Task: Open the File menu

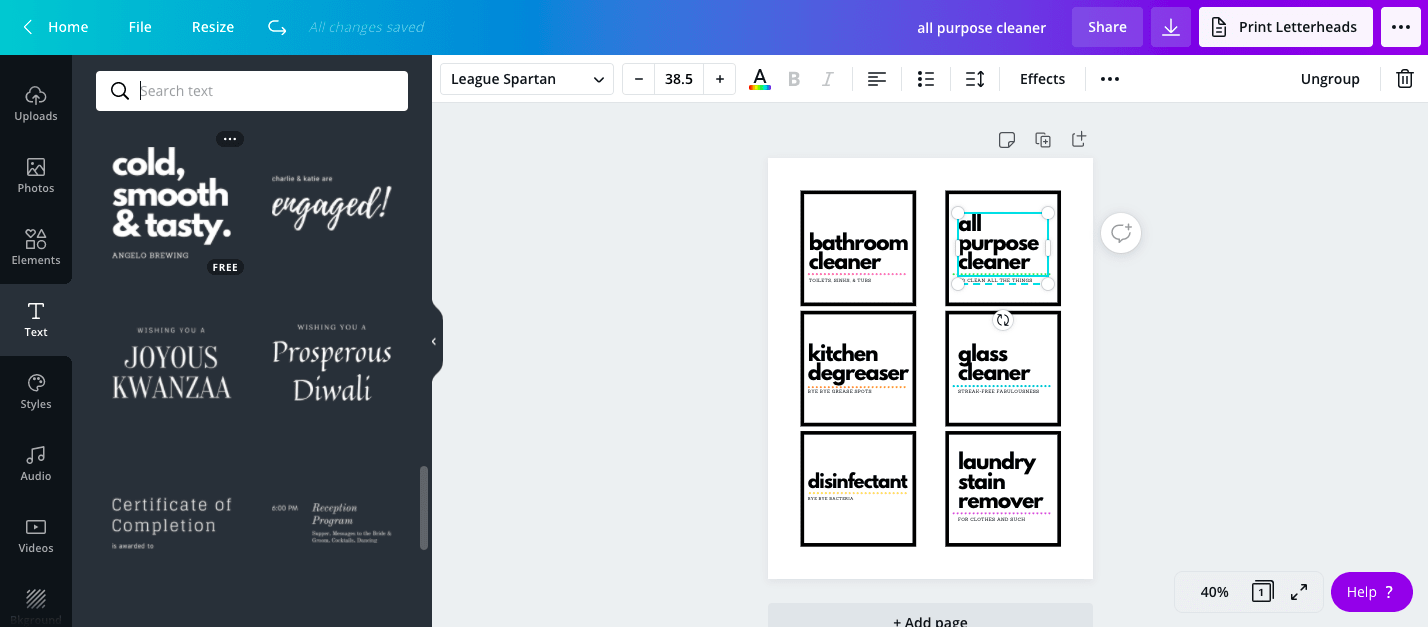Action: click(140, 27)
